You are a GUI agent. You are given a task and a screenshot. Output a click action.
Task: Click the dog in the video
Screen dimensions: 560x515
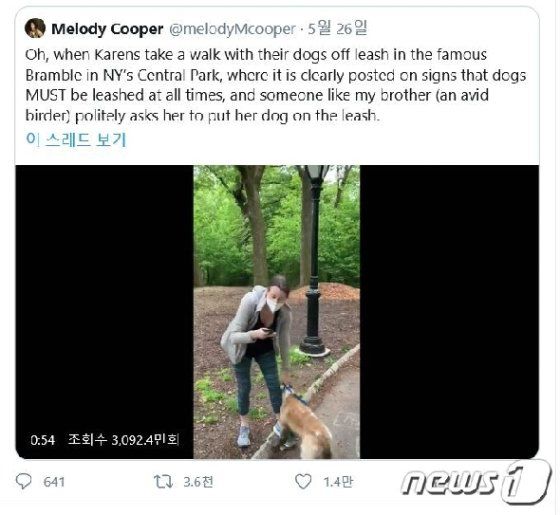[304, 423]
